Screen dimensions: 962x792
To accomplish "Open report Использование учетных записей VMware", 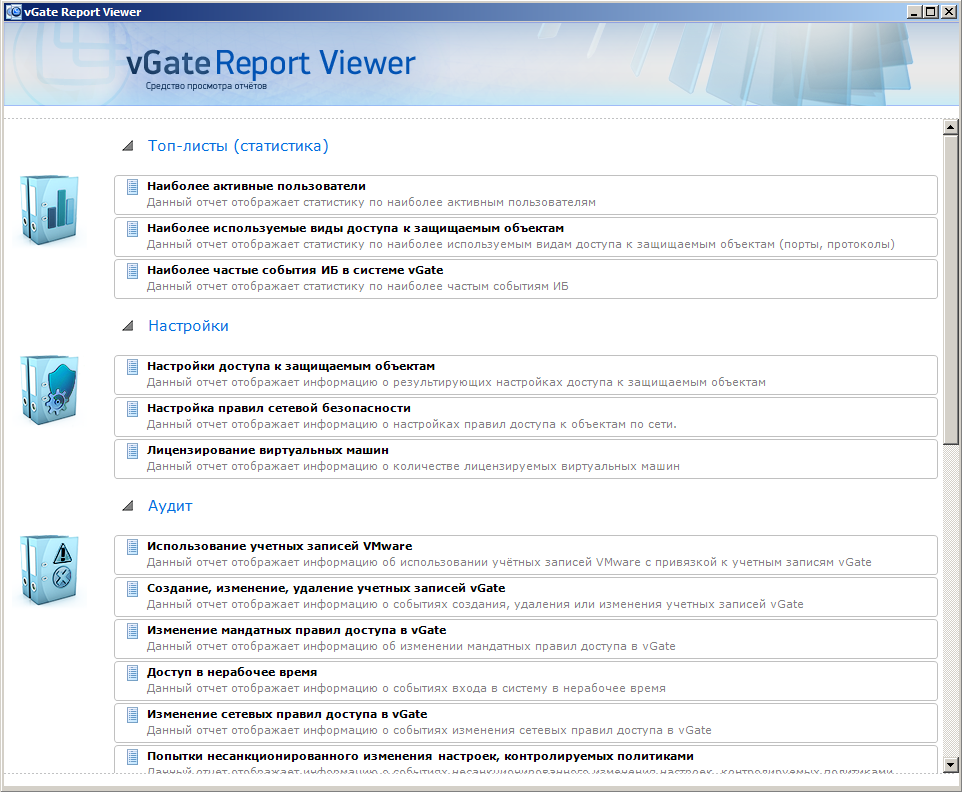I will (526, 555).
